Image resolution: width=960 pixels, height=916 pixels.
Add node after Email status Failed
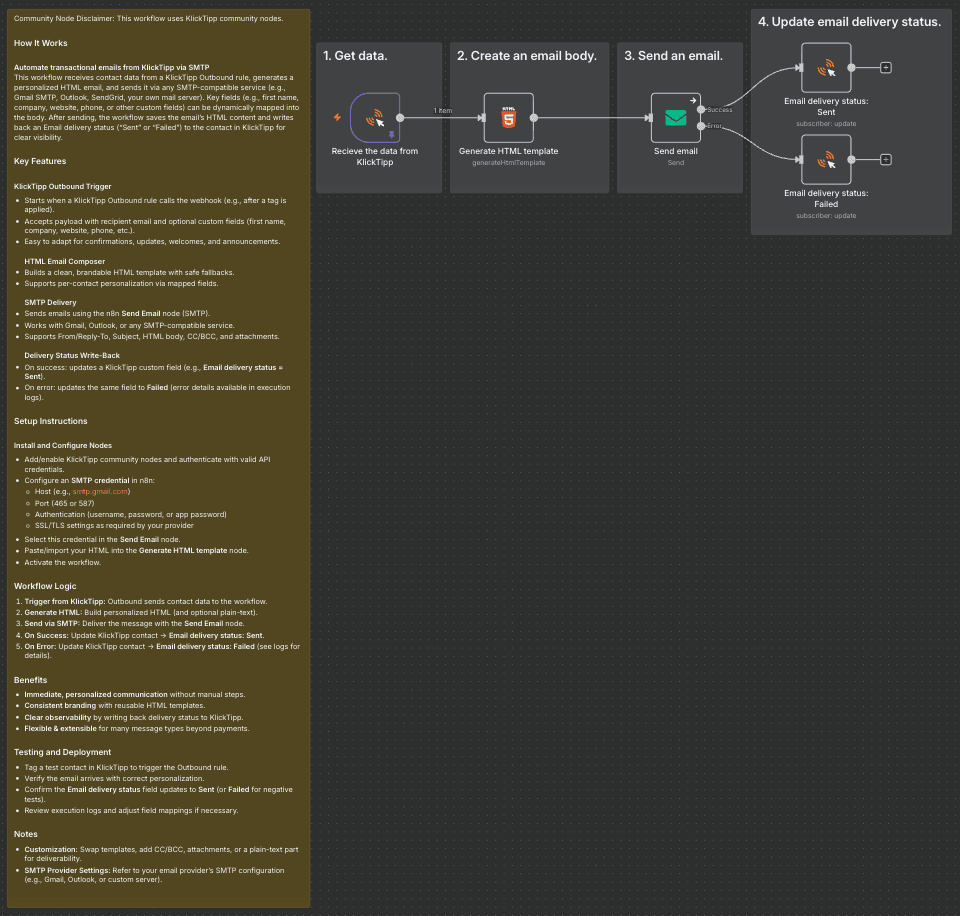click(886, 159)
